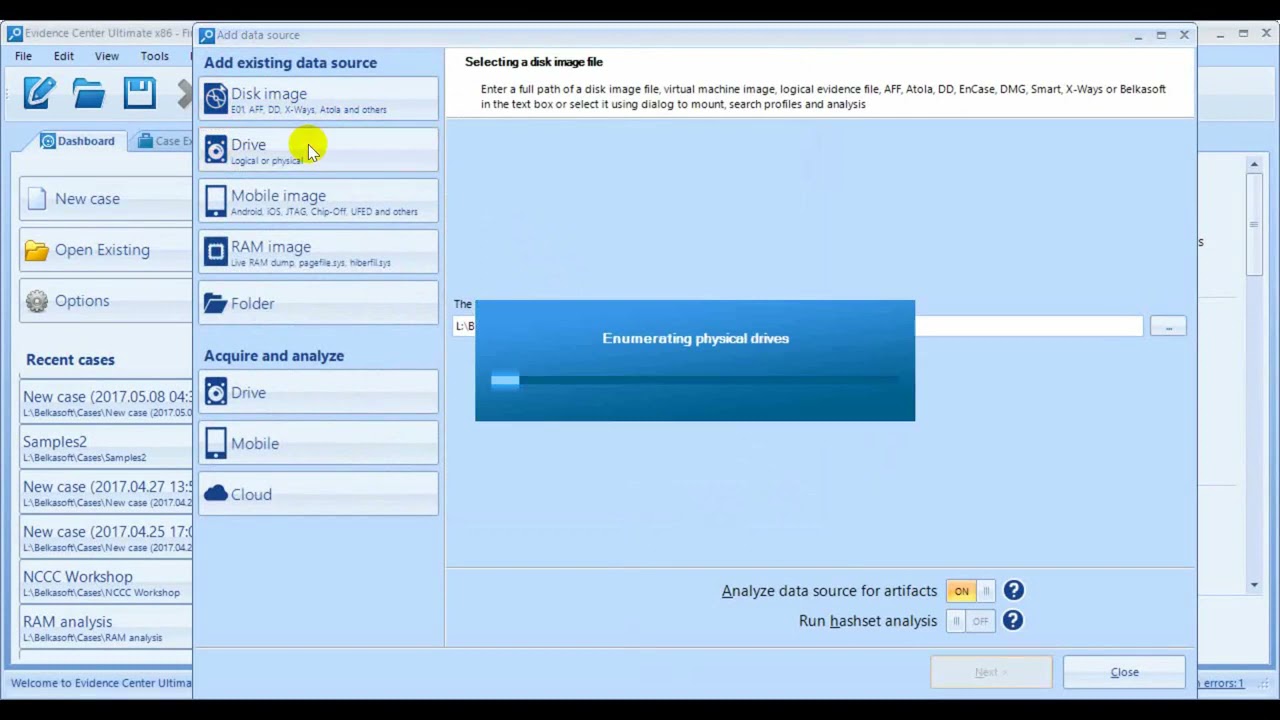
Task: Open help for Analyze data source for artifacts
Action: (x=1013, y=591)
